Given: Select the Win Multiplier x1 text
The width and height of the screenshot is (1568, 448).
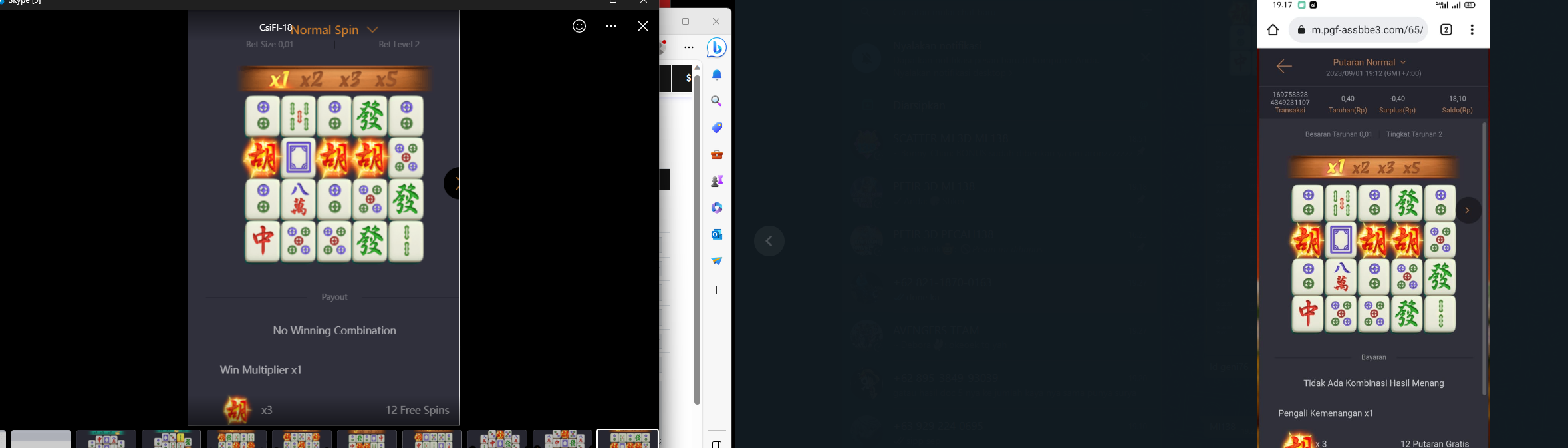Looking at the screenshot, I should point(261,370).
